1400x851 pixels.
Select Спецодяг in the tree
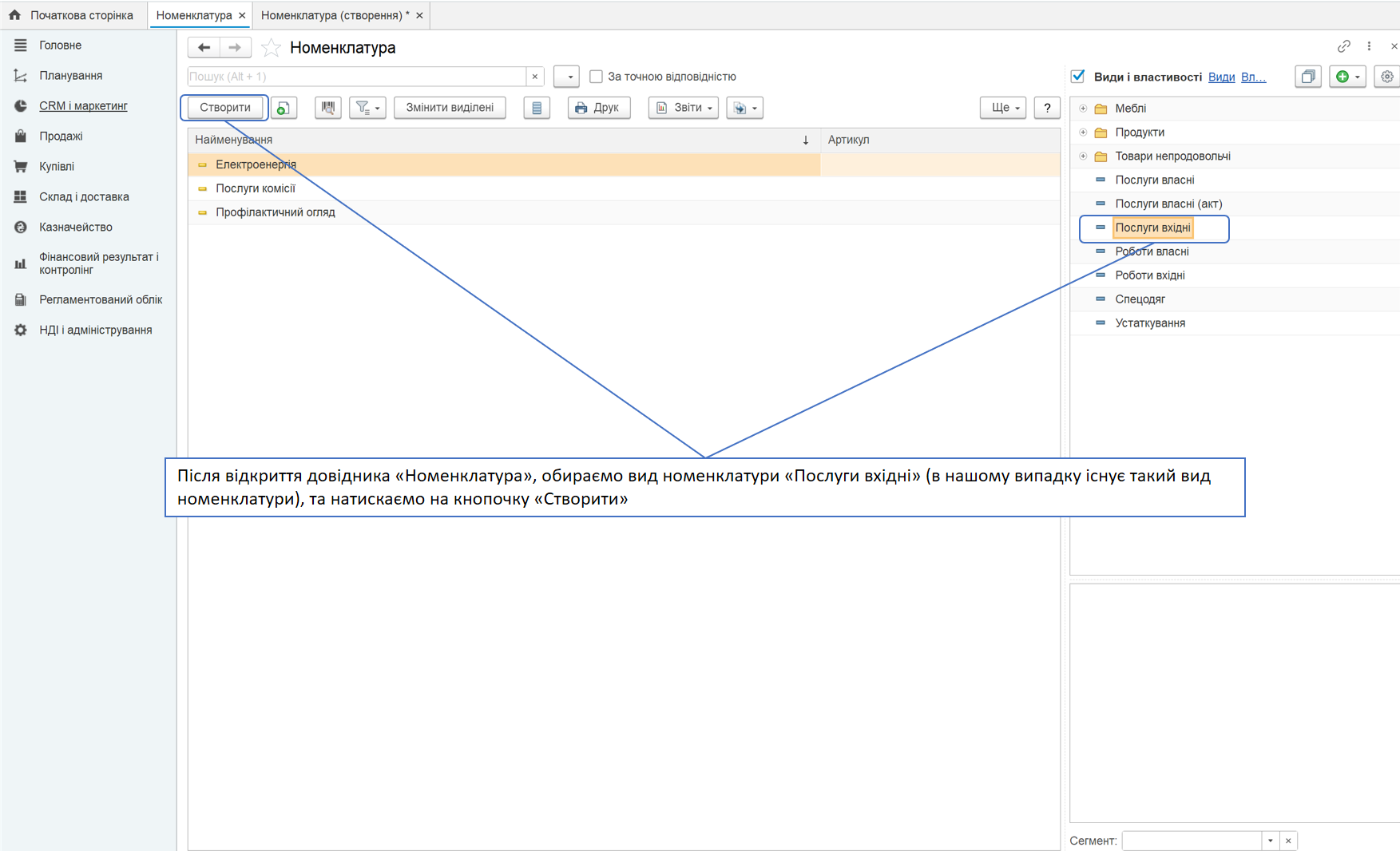(1140, 300)
